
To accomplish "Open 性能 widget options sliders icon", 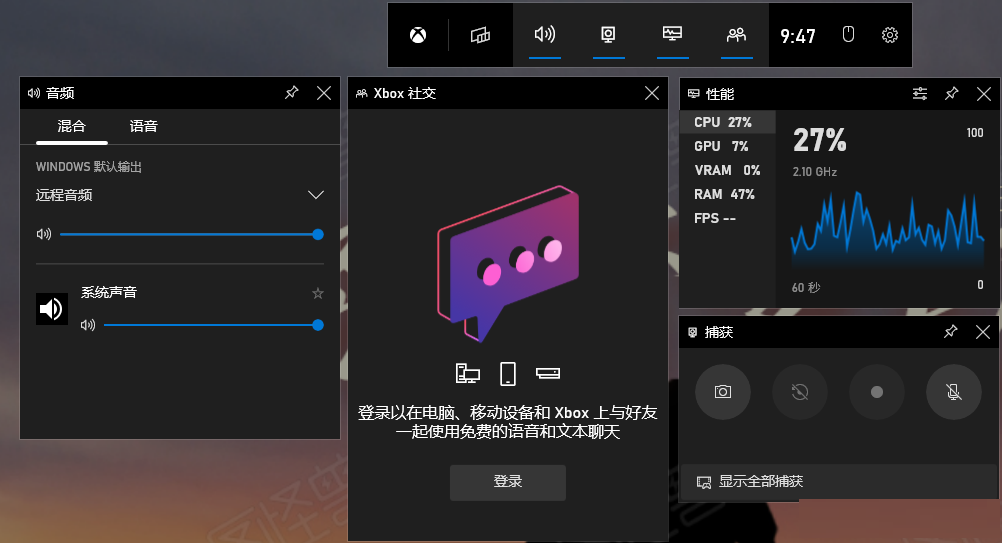I will [920, 94].
